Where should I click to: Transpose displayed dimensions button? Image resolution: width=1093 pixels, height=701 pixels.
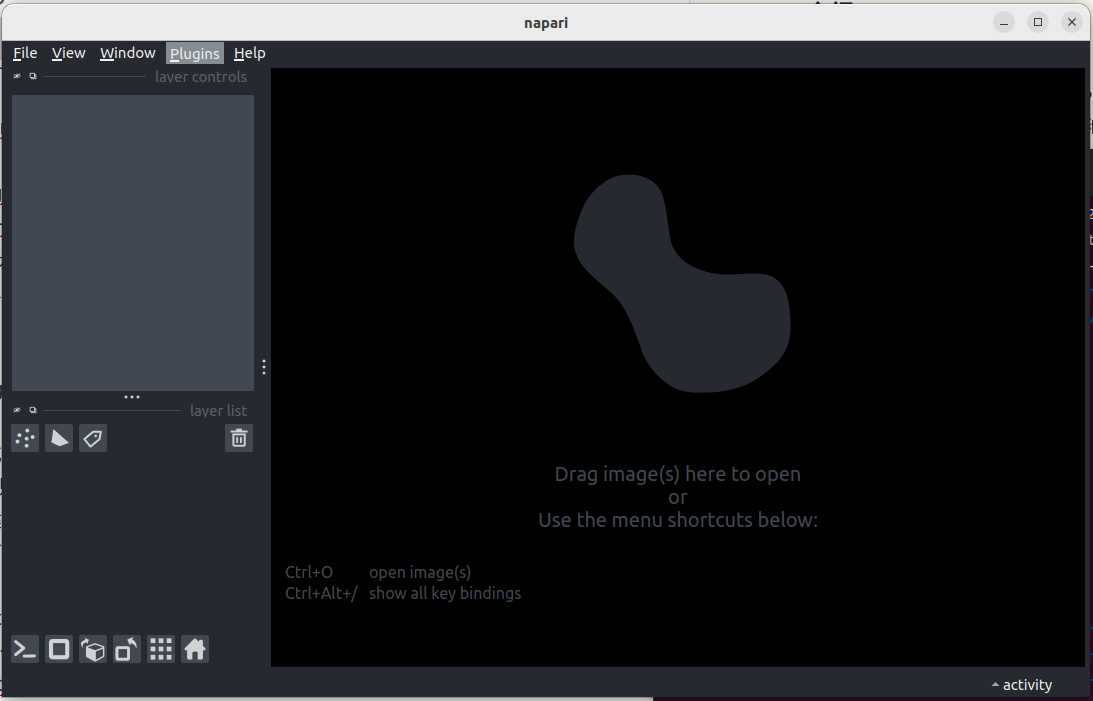pos(127,649)
